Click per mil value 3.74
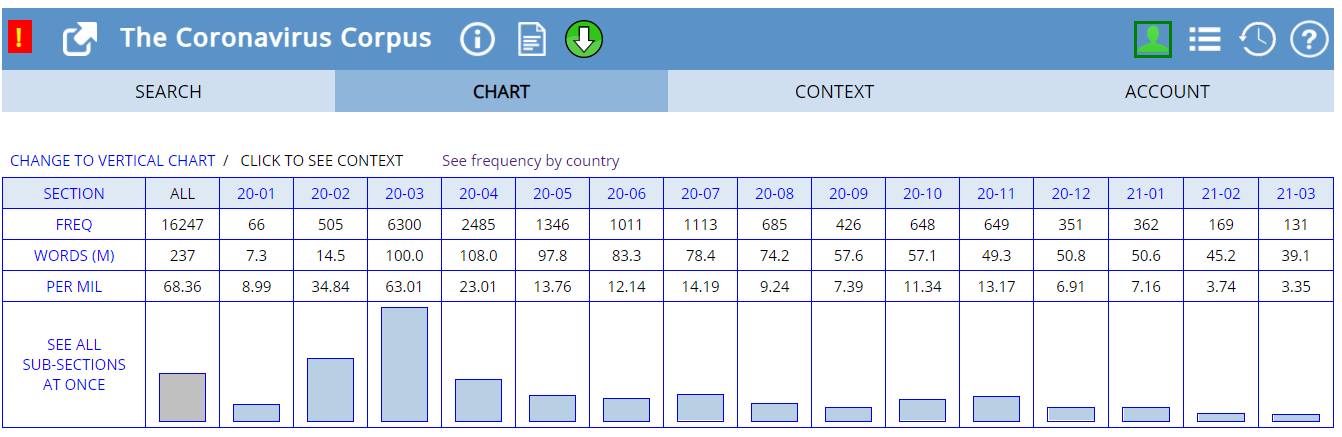 [x=1220, y=286]
